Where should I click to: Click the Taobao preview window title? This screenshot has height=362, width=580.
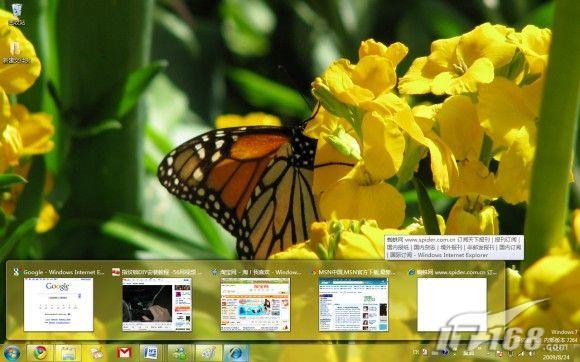(261, 273)
